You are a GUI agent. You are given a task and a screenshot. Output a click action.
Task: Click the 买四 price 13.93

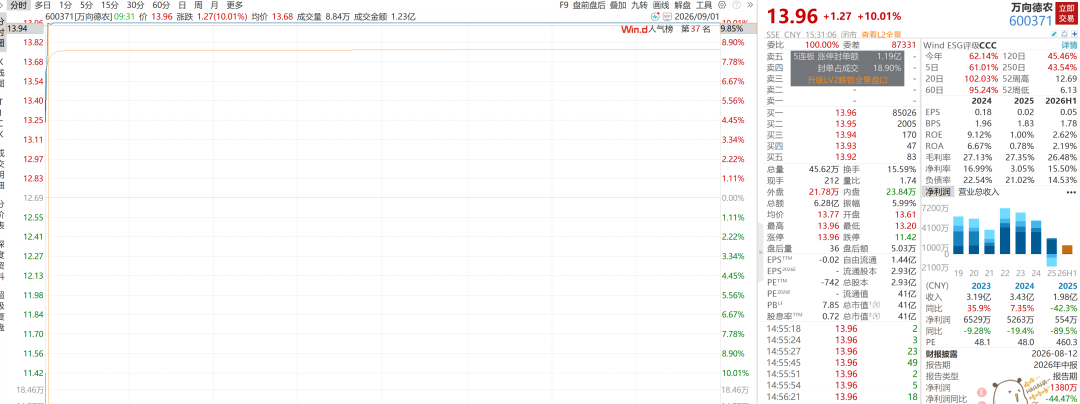tap(846, 146)
